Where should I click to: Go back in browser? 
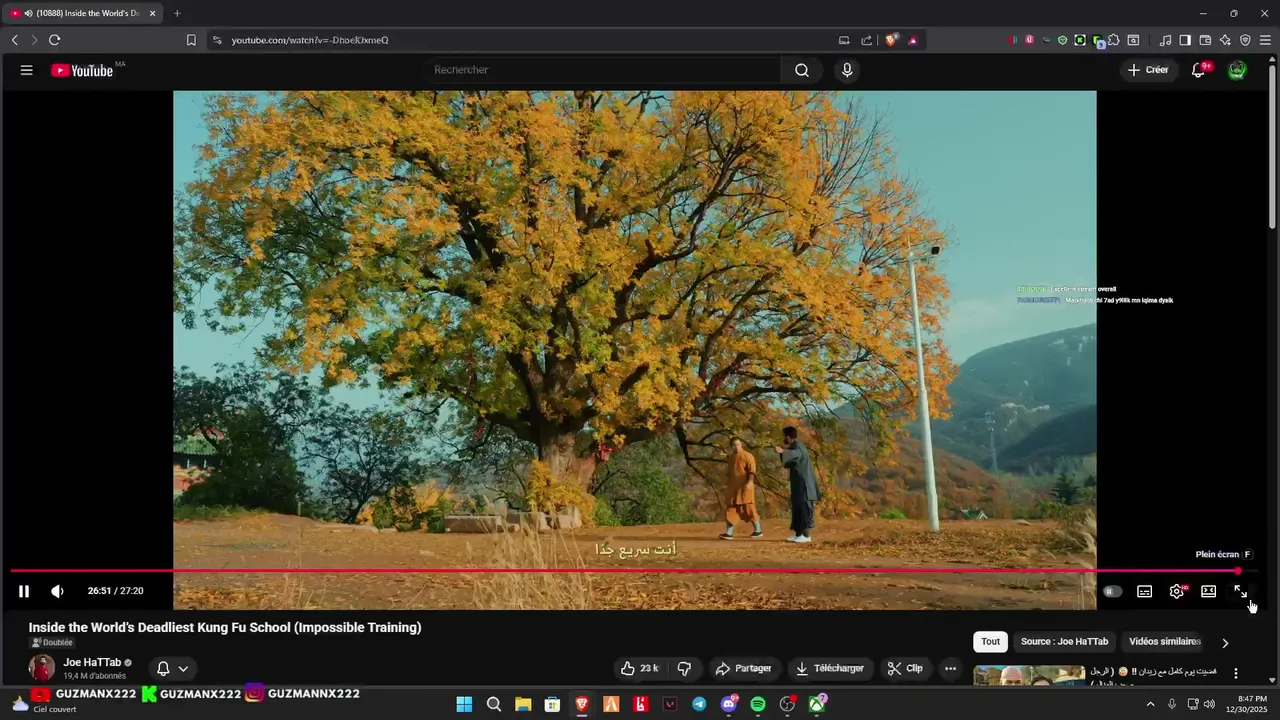point(14,40)
